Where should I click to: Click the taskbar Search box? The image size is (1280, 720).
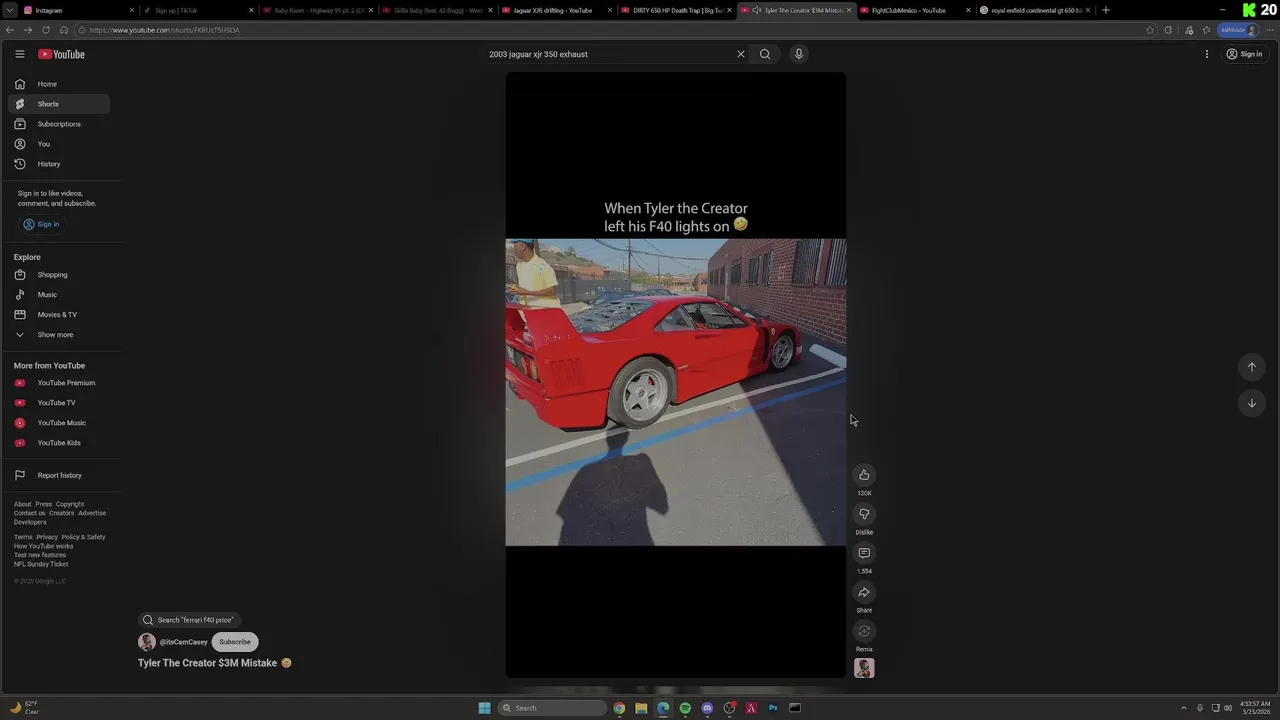552,708
